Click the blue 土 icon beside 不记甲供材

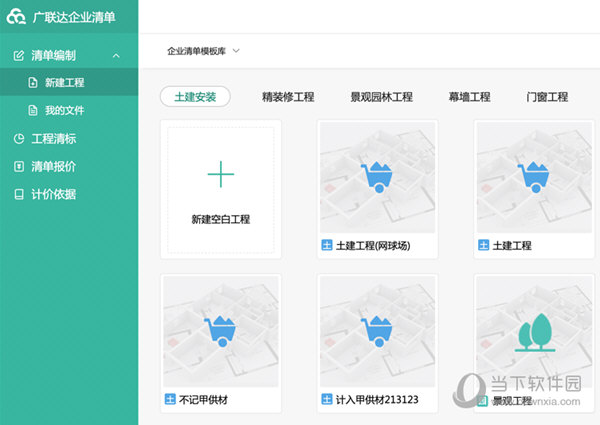170,399
